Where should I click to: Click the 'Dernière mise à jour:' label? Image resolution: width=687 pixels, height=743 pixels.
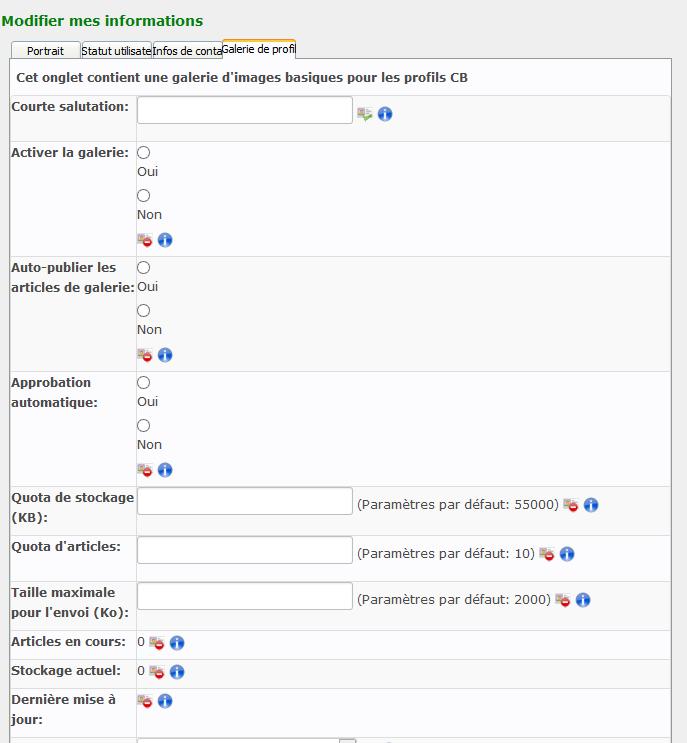click(63, 709)
